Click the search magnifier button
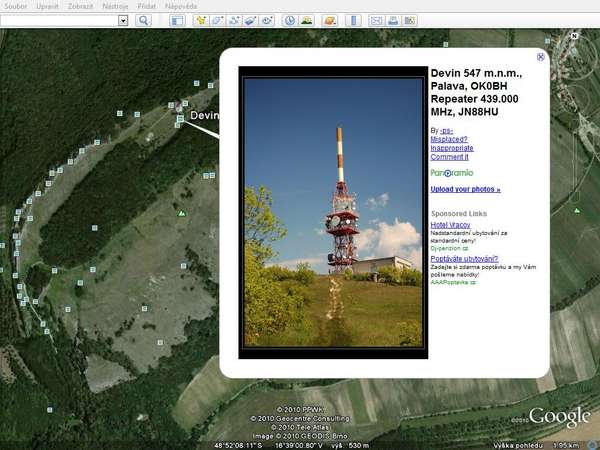The width and height of the screenshot is (600, 450). coord(143,20)
